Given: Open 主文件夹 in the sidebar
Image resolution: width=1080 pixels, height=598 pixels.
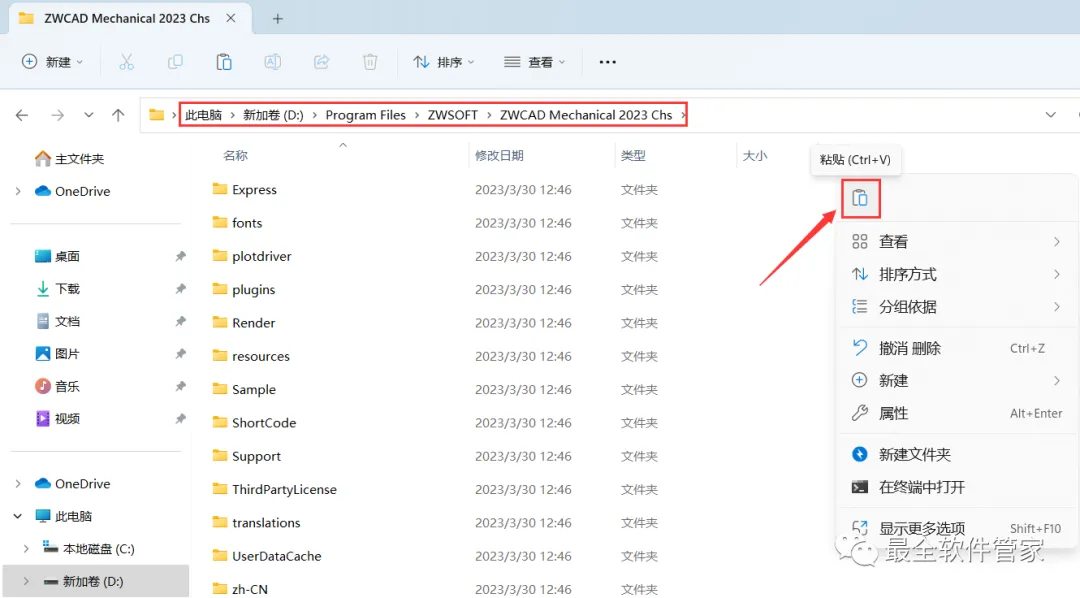Looking at the screenshot, I should pyautogui.click(x=70, y=159).
